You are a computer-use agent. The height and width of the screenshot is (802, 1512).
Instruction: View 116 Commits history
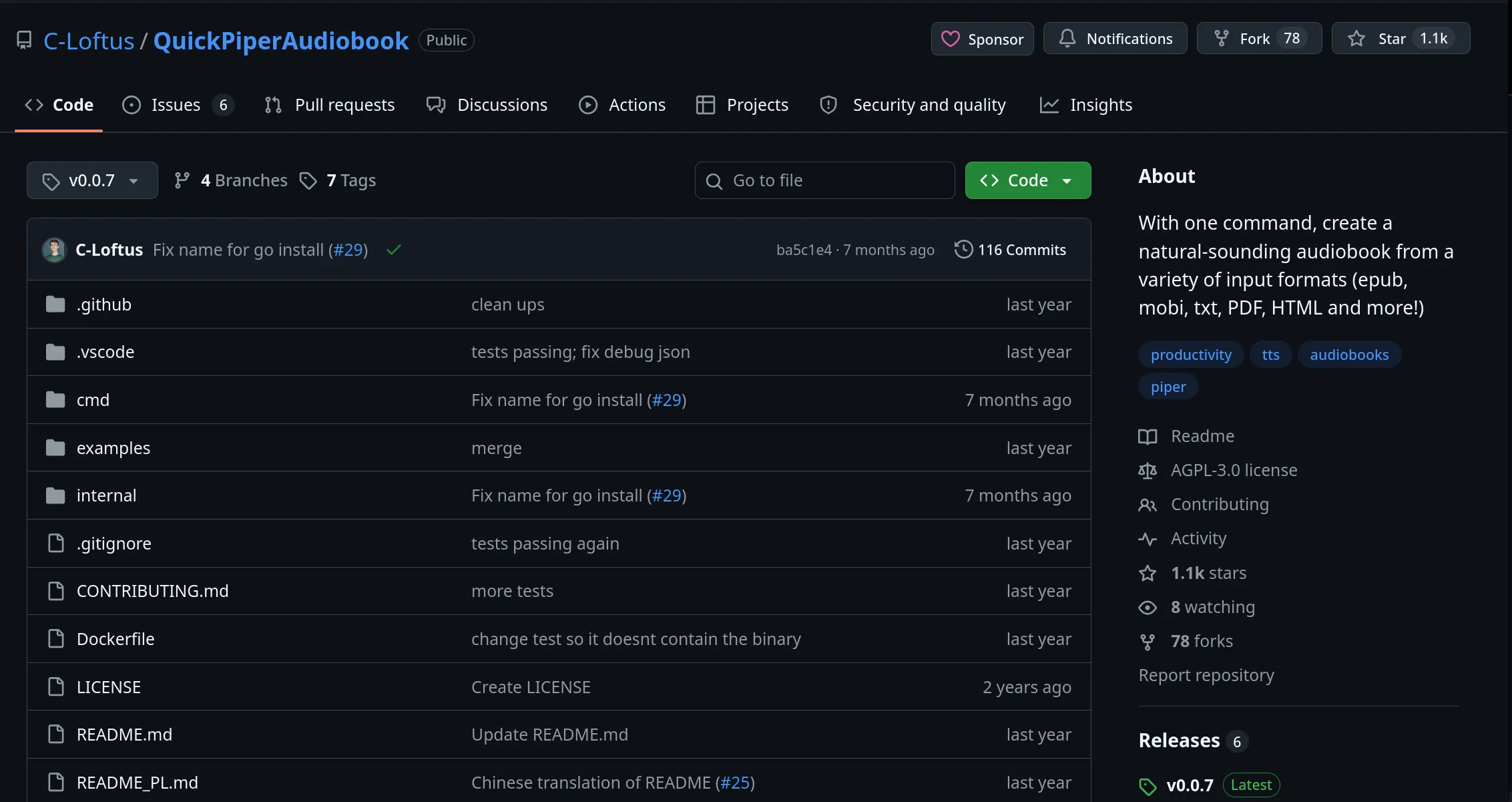coord(1011,250)
